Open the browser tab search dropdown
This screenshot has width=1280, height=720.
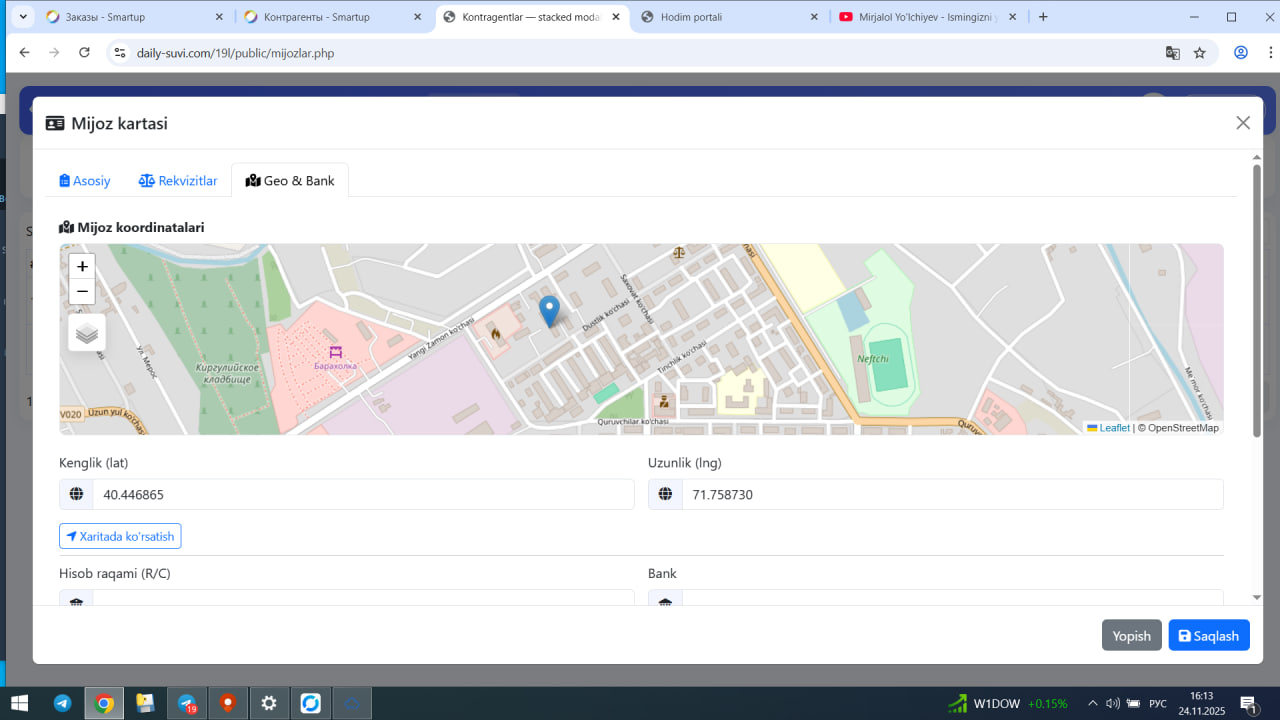[x=22, y=17]
